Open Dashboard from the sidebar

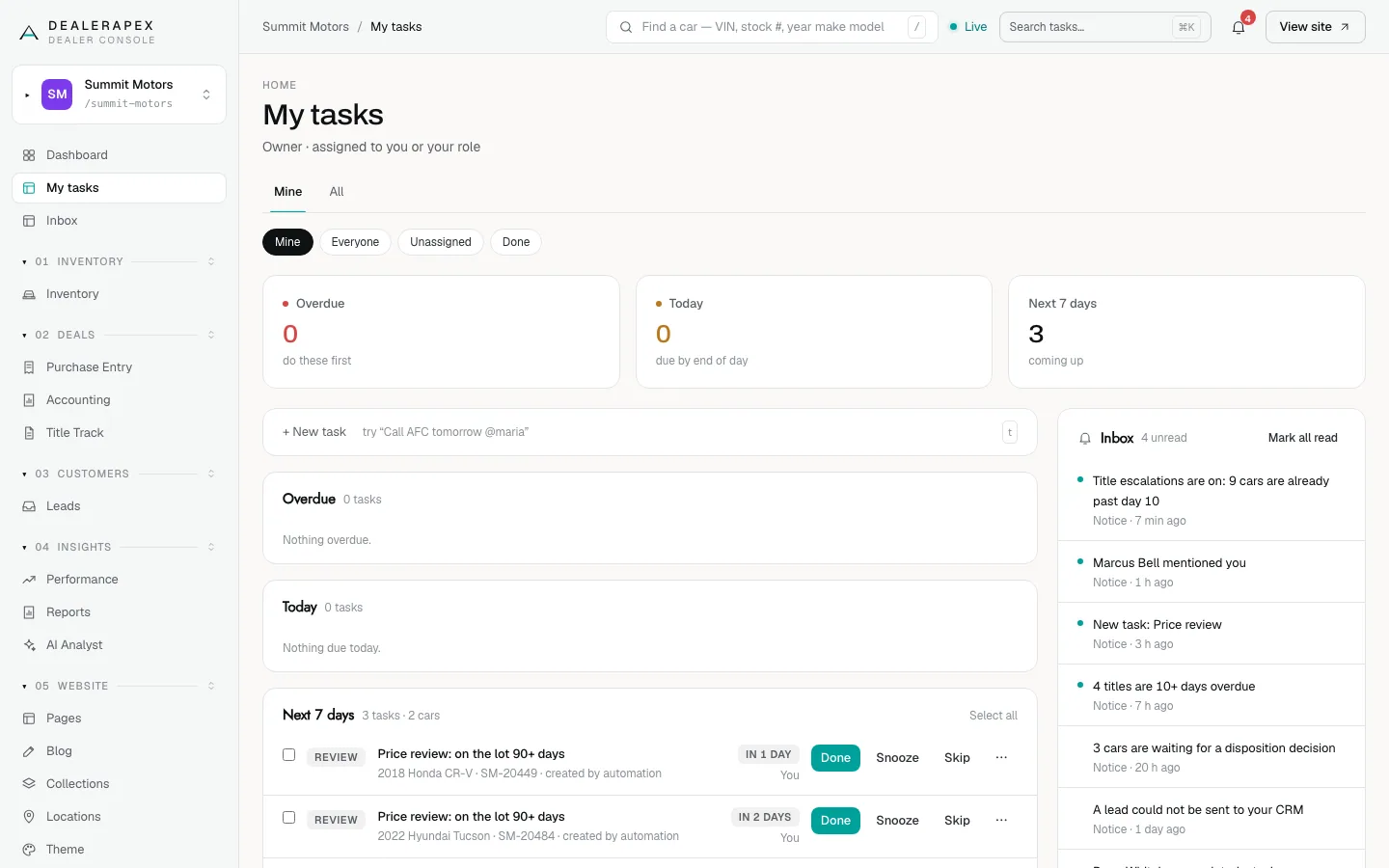point(119,155)
